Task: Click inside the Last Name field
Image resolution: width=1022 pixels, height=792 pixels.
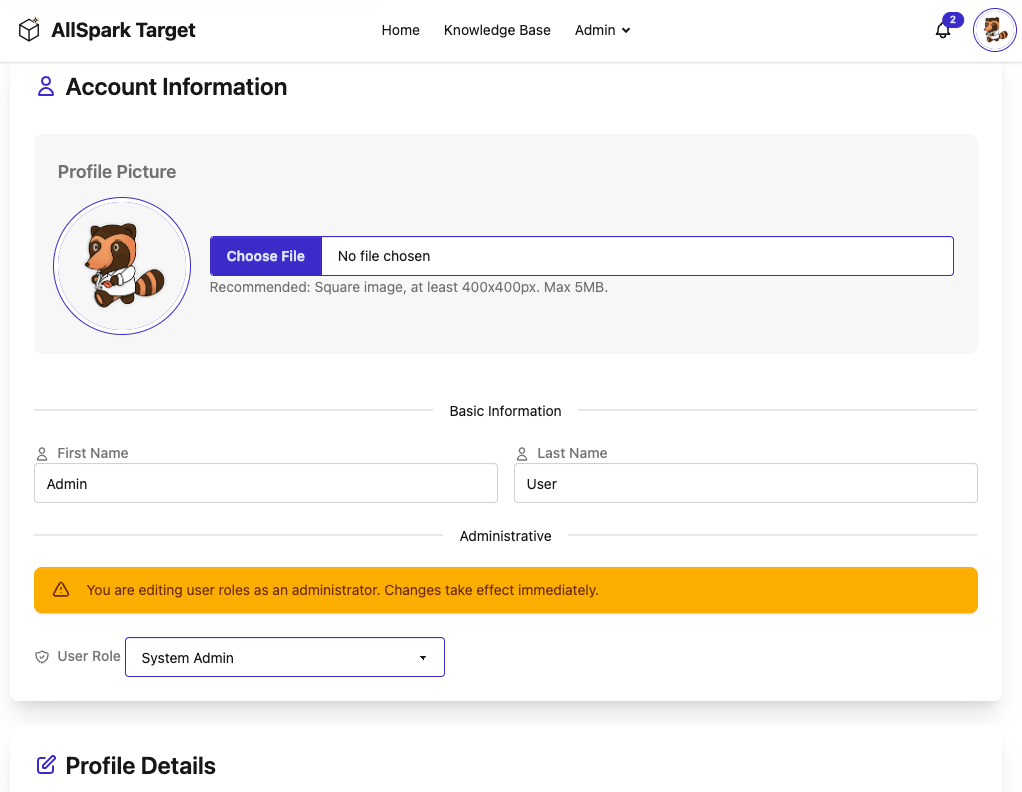Action: (x=745, y=483)
